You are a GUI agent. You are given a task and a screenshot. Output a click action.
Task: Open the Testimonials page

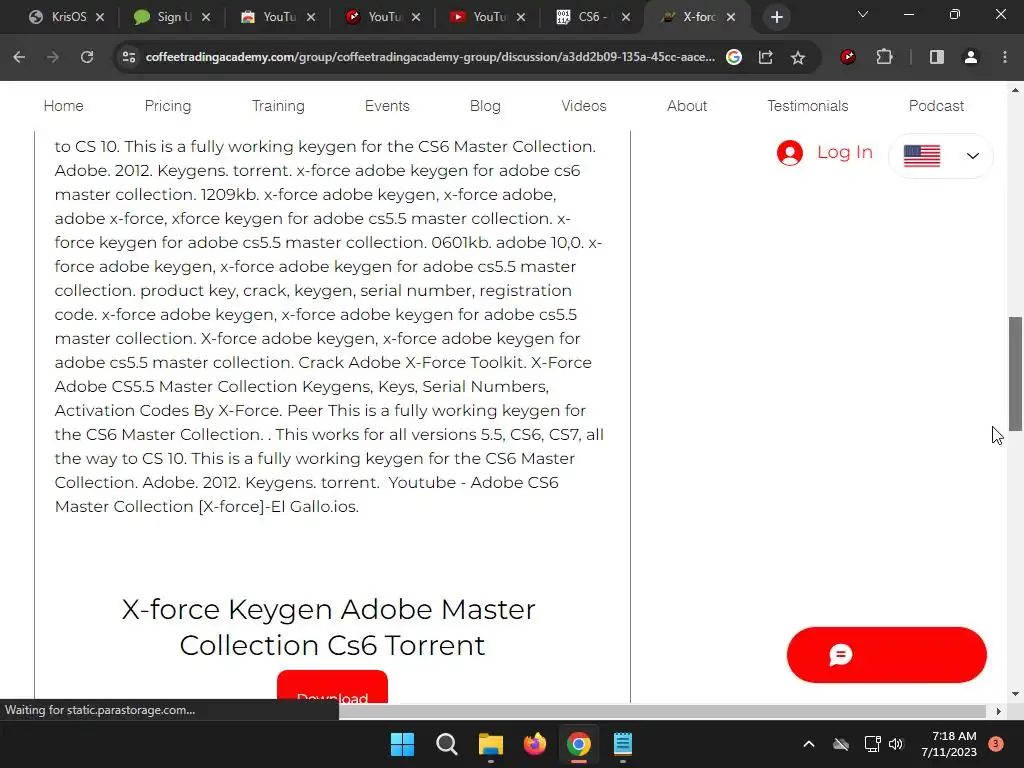pos(808,106)
